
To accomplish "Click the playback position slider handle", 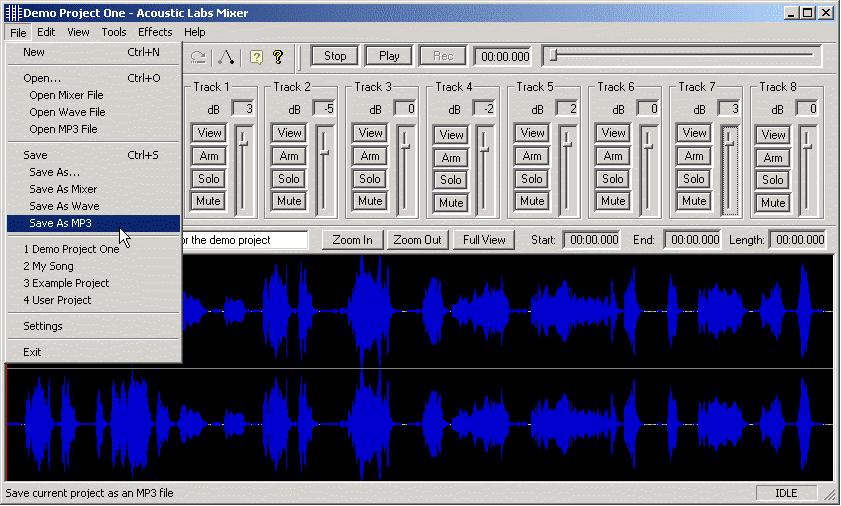I will [x=554, y=55].
